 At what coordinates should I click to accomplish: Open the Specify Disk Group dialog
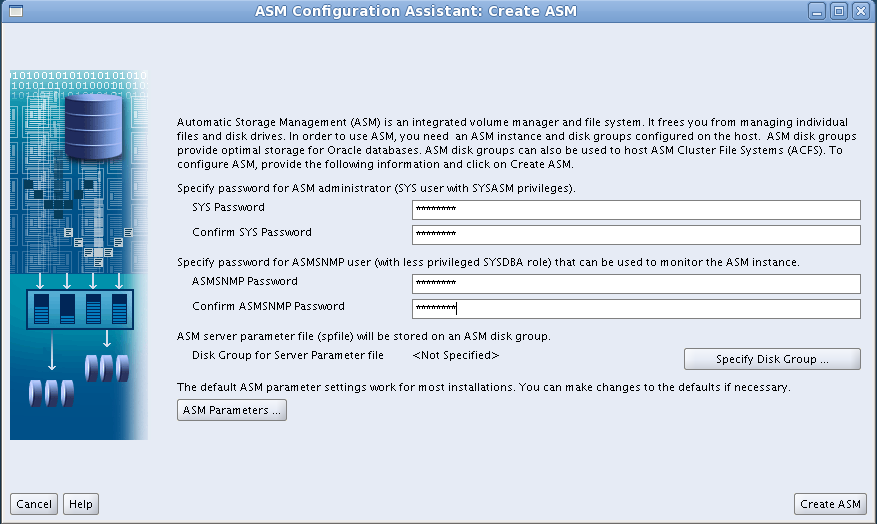(x=772, y=359)
